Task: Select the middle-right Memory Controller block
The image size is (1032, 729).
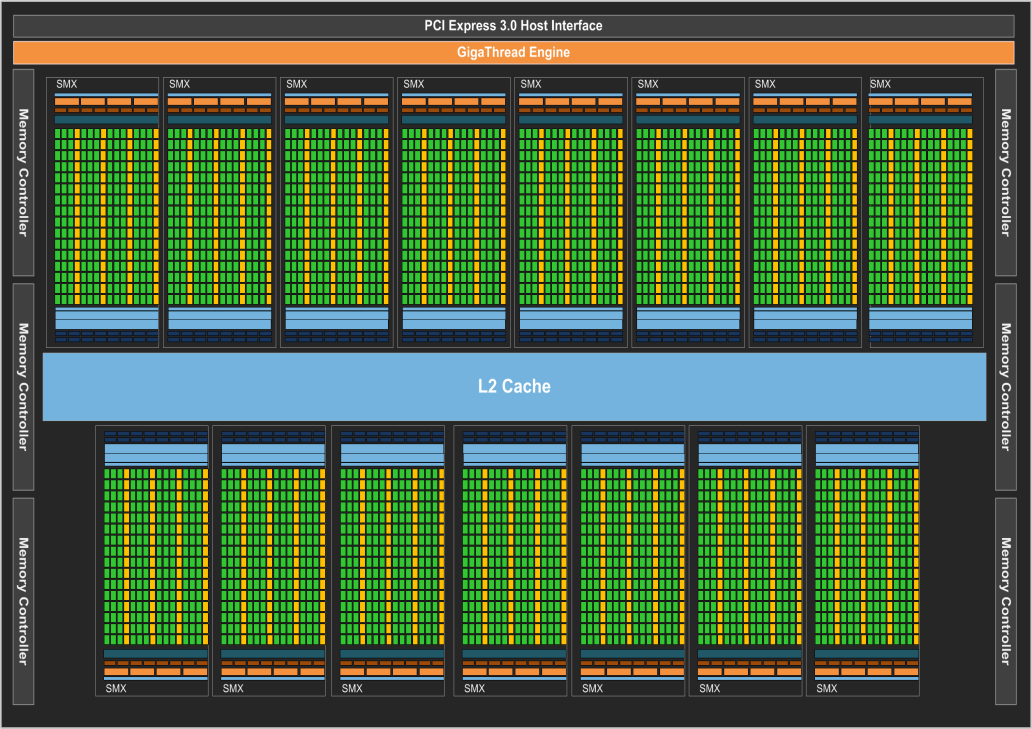Action: [1006, 386]
